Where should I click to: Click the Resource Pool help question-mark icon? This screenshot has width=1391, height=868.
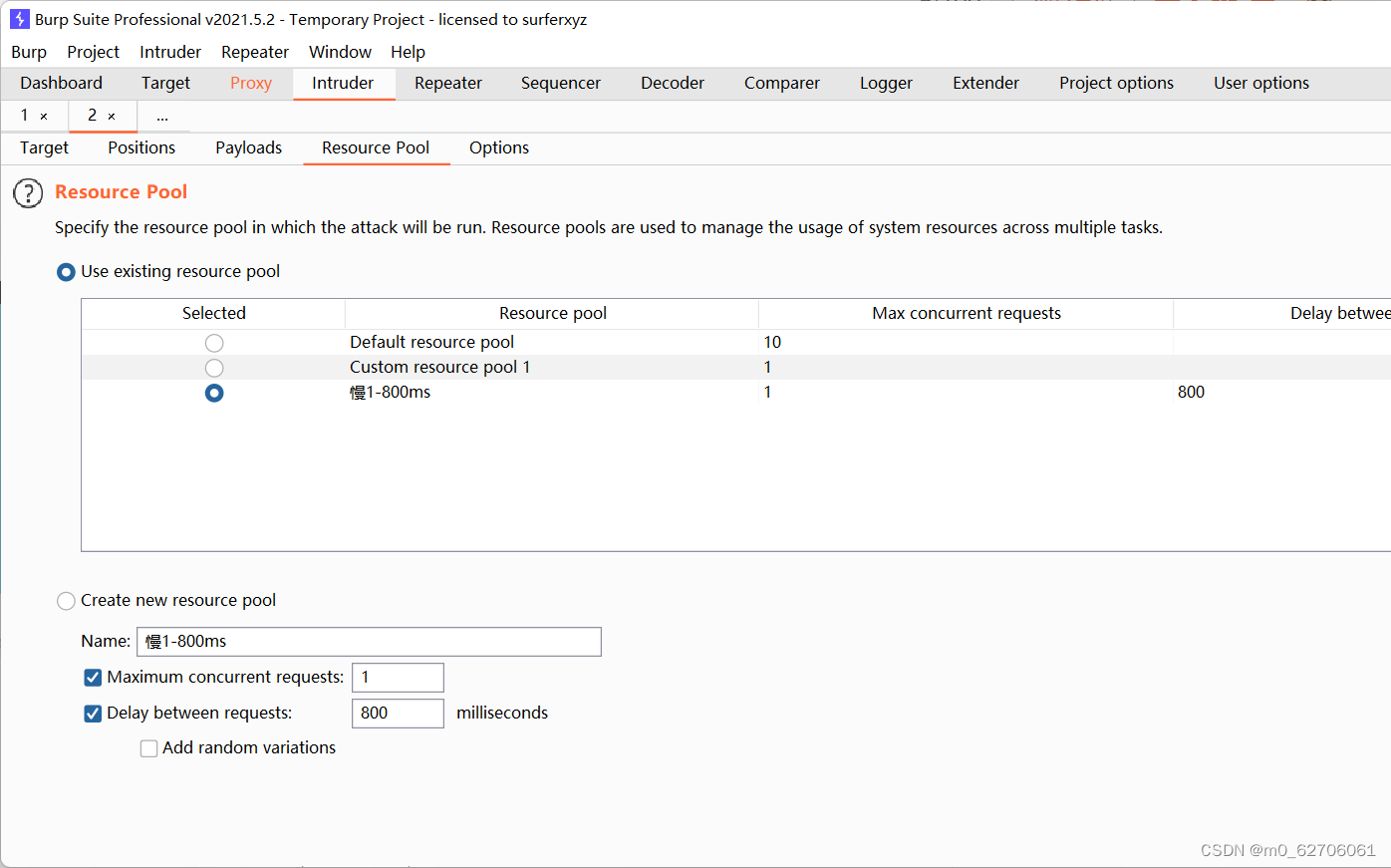[x=28, y=193]
